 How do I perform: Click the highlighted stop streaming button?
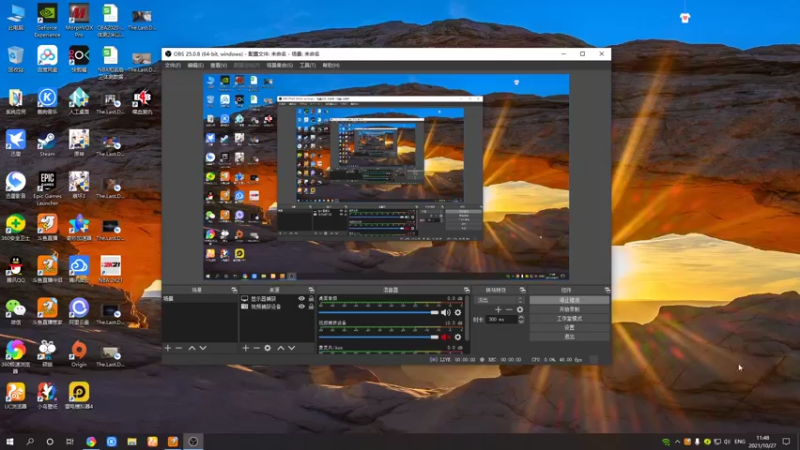[569, 300]
